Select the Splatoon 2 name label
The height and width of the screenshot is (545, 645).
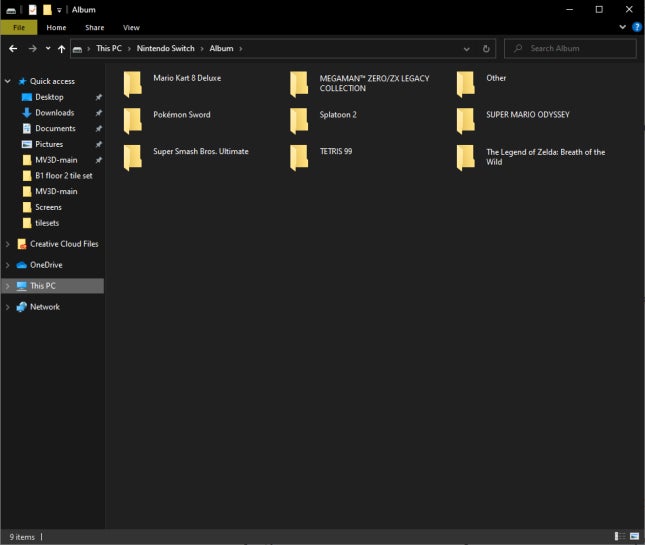tap(338, 115)
